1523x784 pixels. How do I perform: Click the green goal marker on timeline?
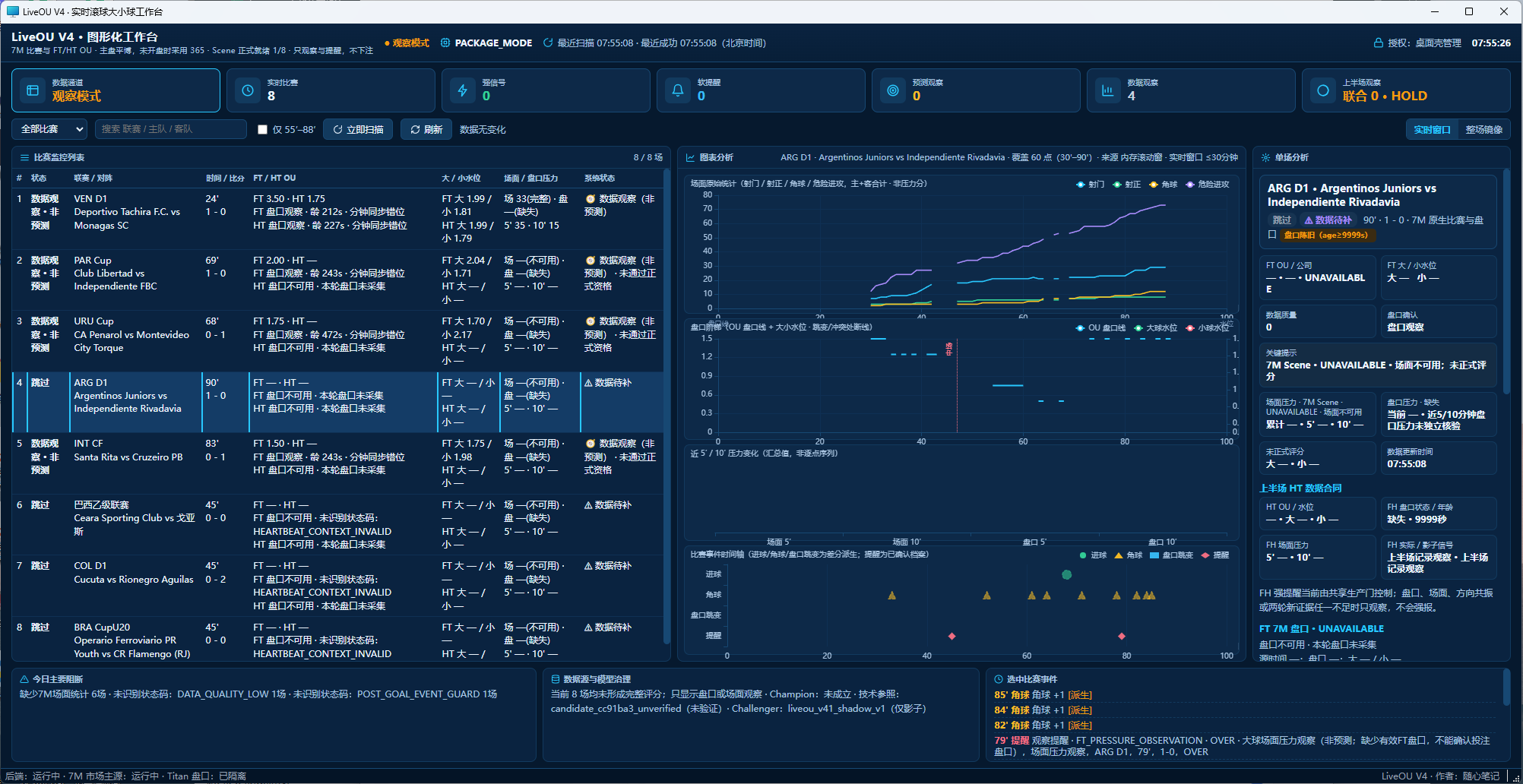(x=1066, y=575)
